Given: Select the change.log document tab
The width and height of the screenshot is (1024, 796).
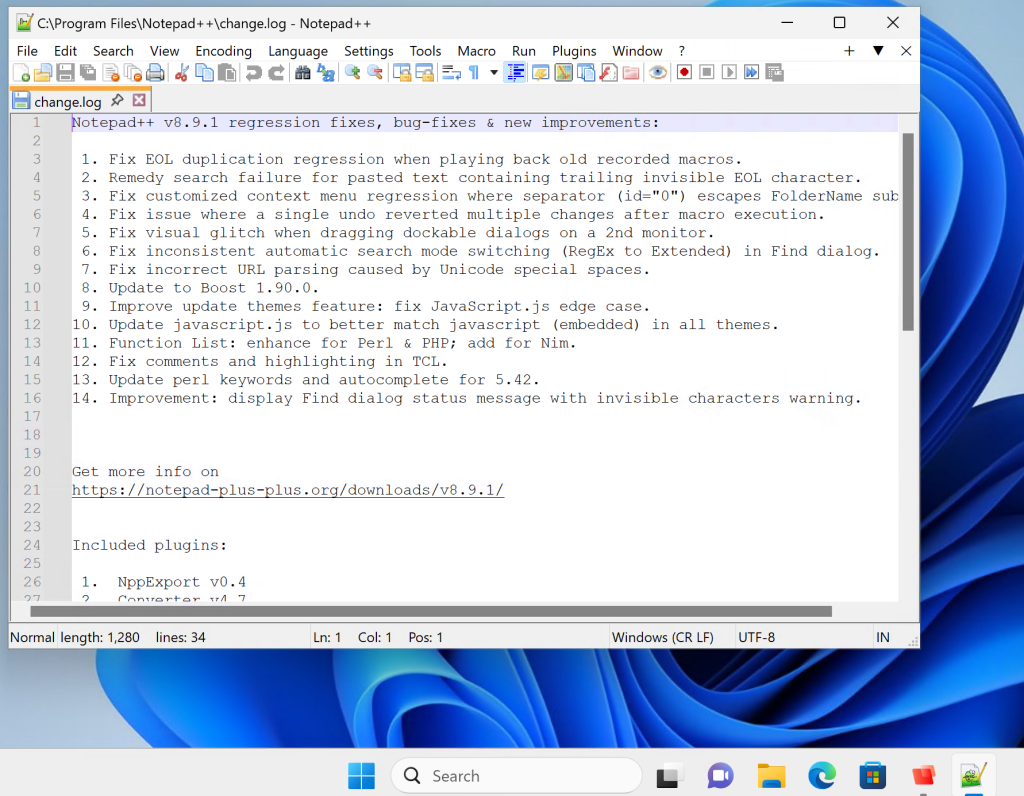Looking at the screenshot, I should tap(68, 101).
